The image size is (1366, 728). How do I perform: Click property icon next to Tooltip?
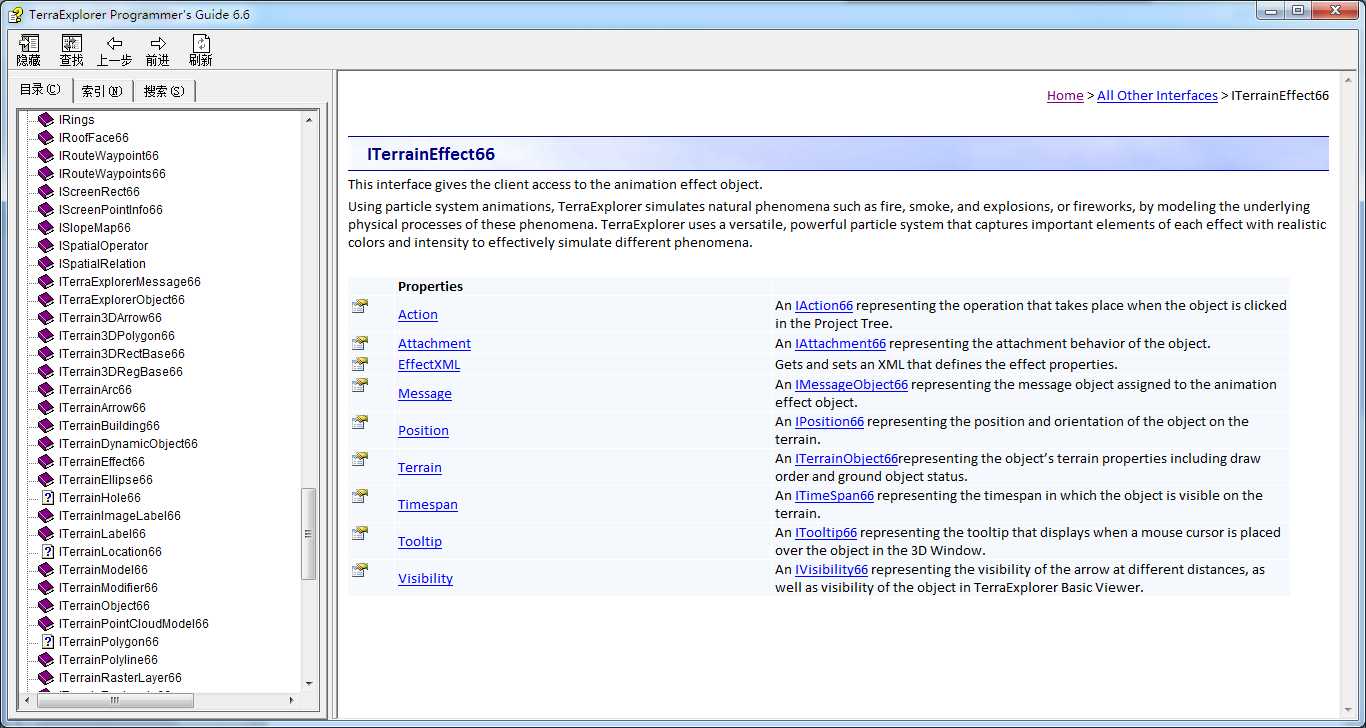[360, 533]
